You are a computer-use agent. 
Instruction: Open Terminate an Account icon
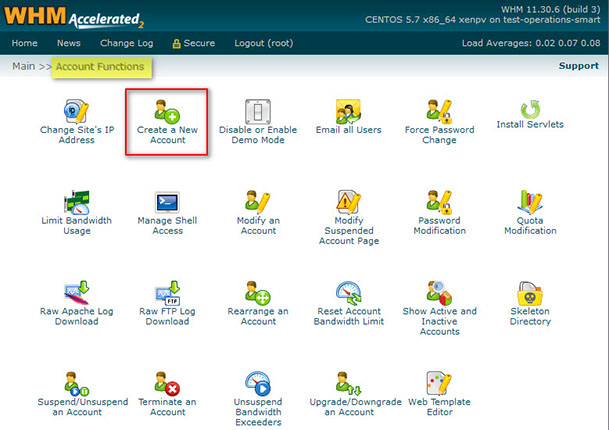pyautogui.click(x=167, y=385)
